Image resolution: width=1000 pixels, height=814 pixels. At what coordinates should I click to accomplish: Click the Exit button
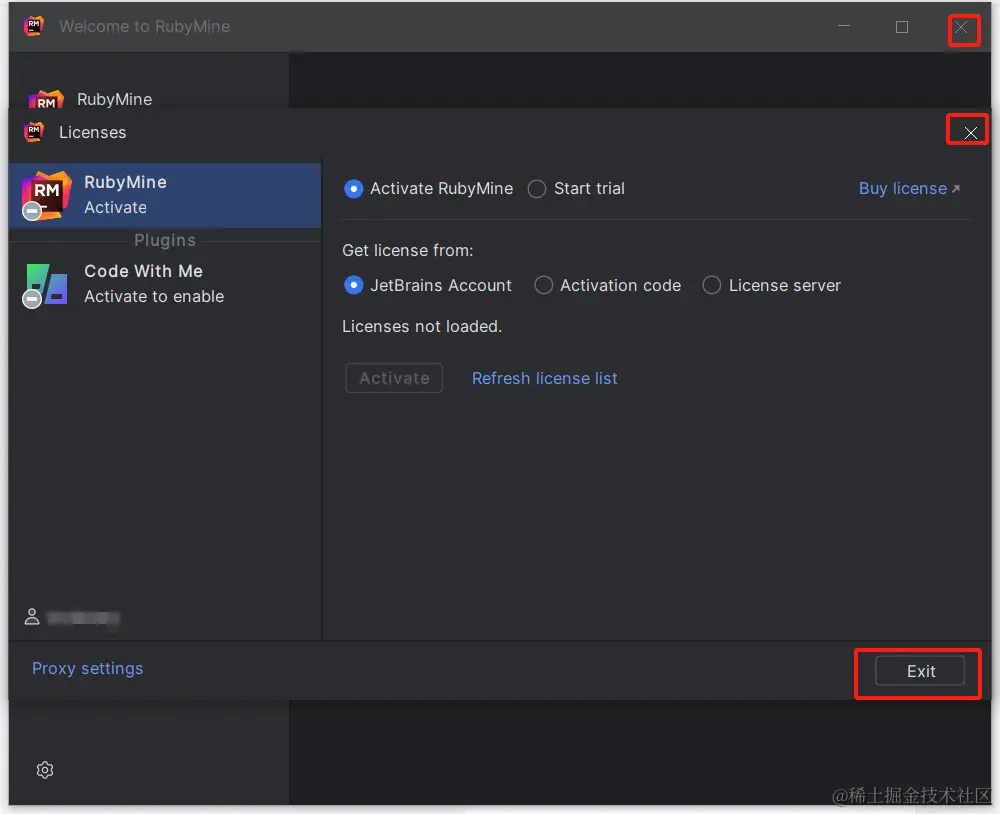(x=920, y=671)
